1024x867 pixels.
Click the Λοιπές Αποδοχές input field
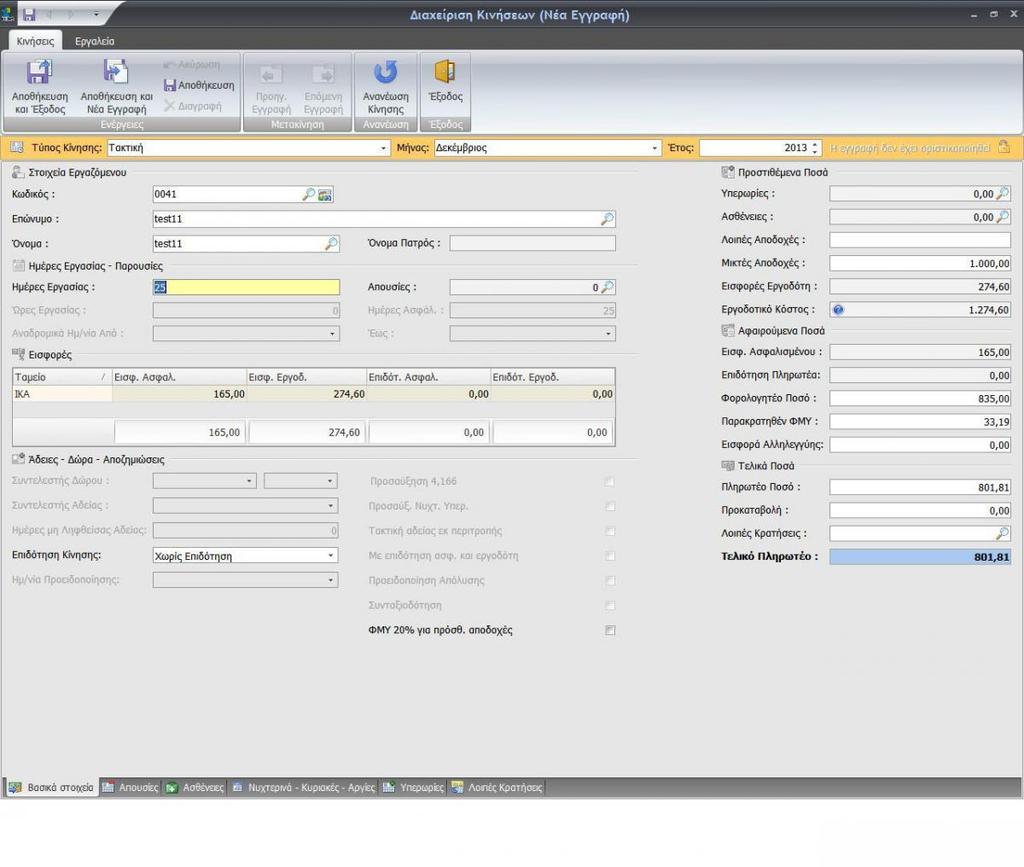920,240
